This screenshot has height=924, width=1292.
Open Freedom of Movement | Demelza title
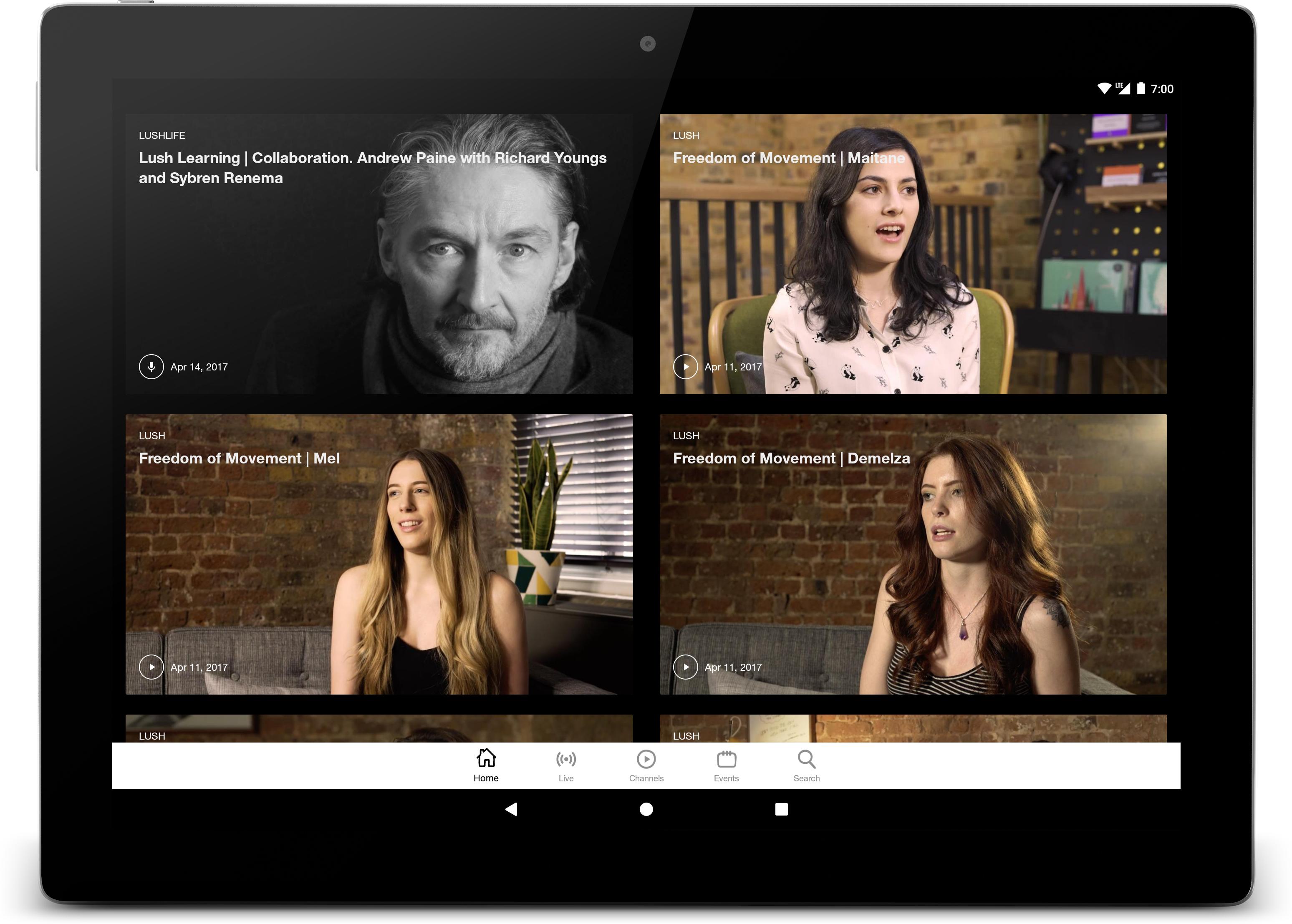coord(791,458)
